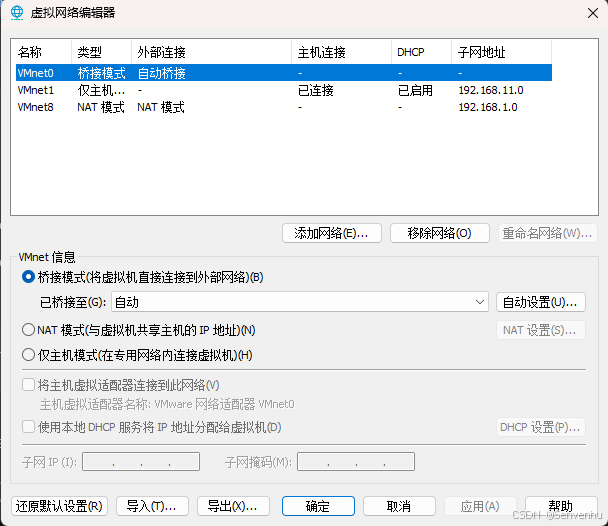This screenshot has width=608, height=526.
Task: Click the globe icon in the title bar
Action: [x=17, y=13]
